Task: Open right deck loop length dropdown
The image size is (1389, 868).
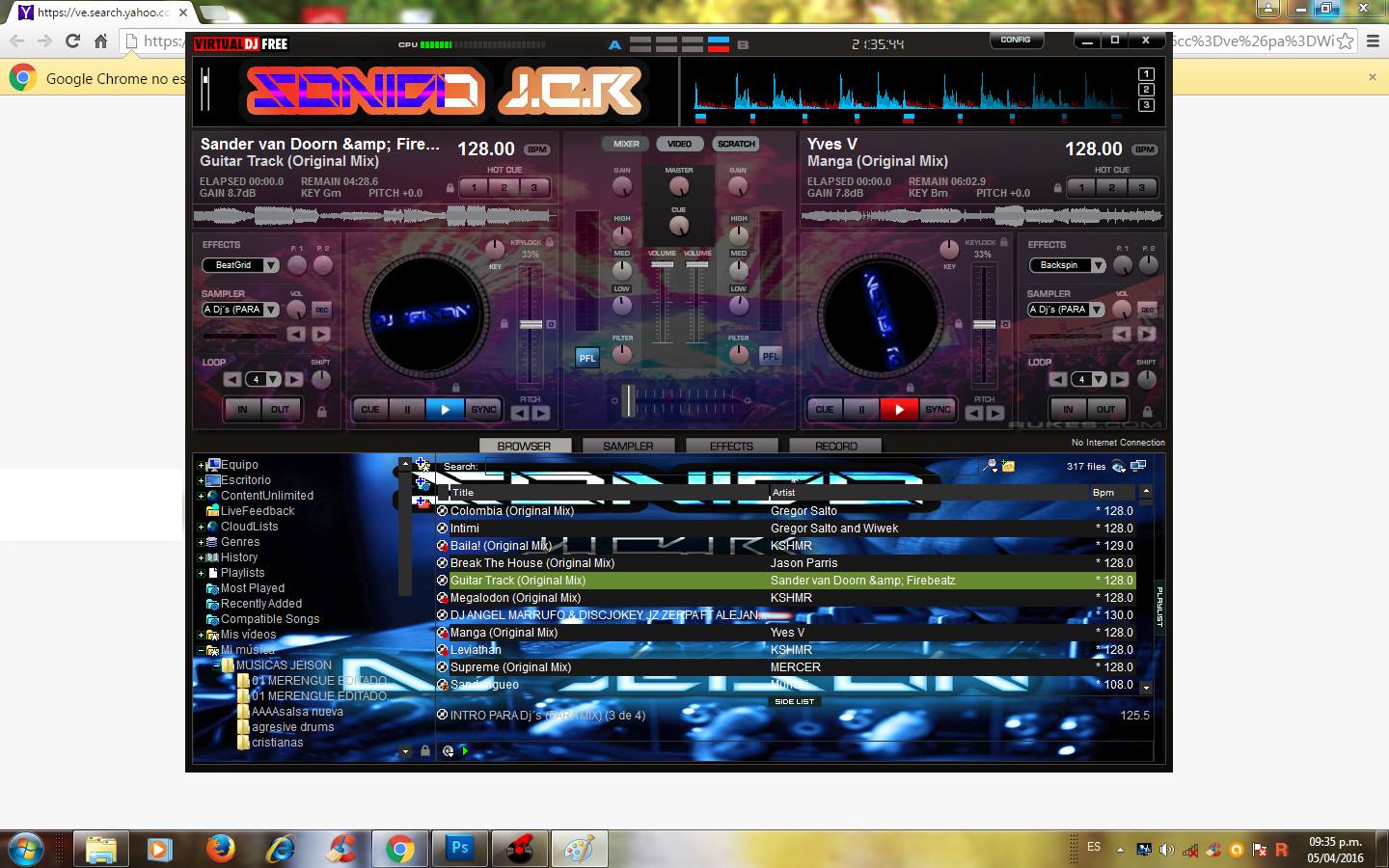Action: click(1099, 380)
